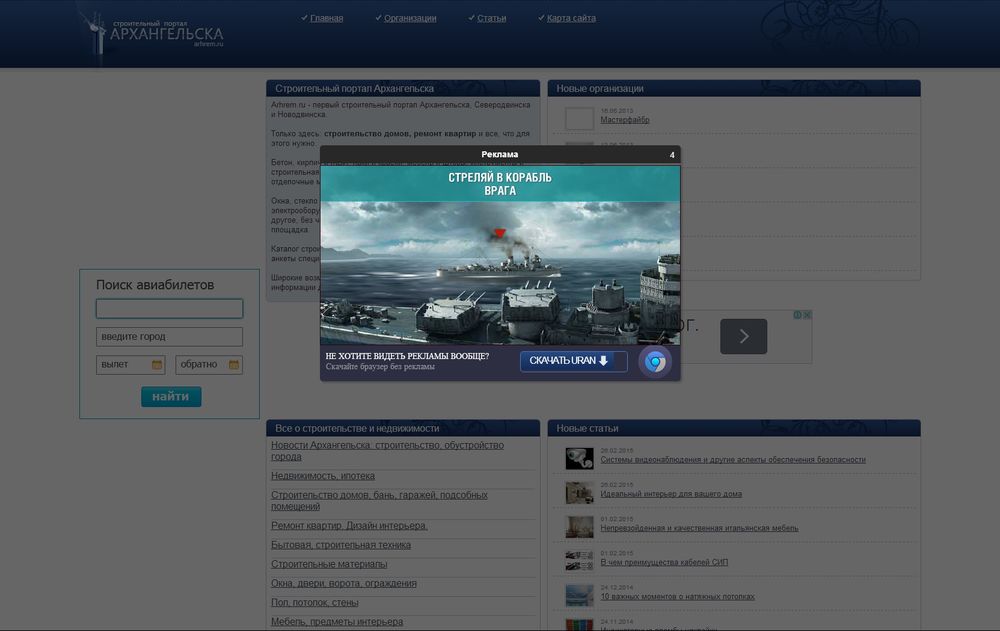Open the Строительные материалы link
The height and width of the screenshot is (631, 1000).
329,564
